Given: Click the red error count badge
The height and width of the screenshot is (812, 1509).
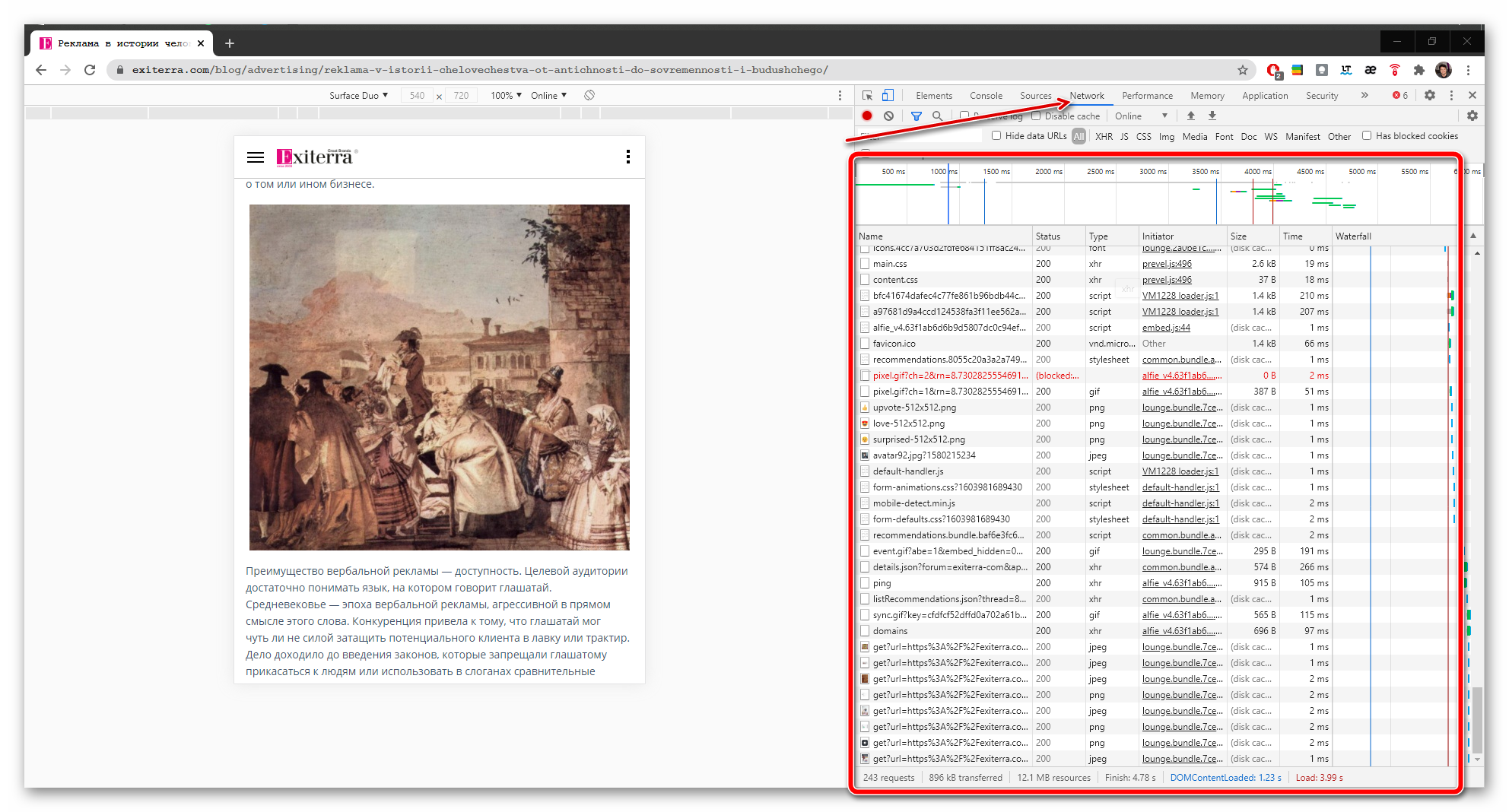Looking at the screenshot, I should (1399, 95).
